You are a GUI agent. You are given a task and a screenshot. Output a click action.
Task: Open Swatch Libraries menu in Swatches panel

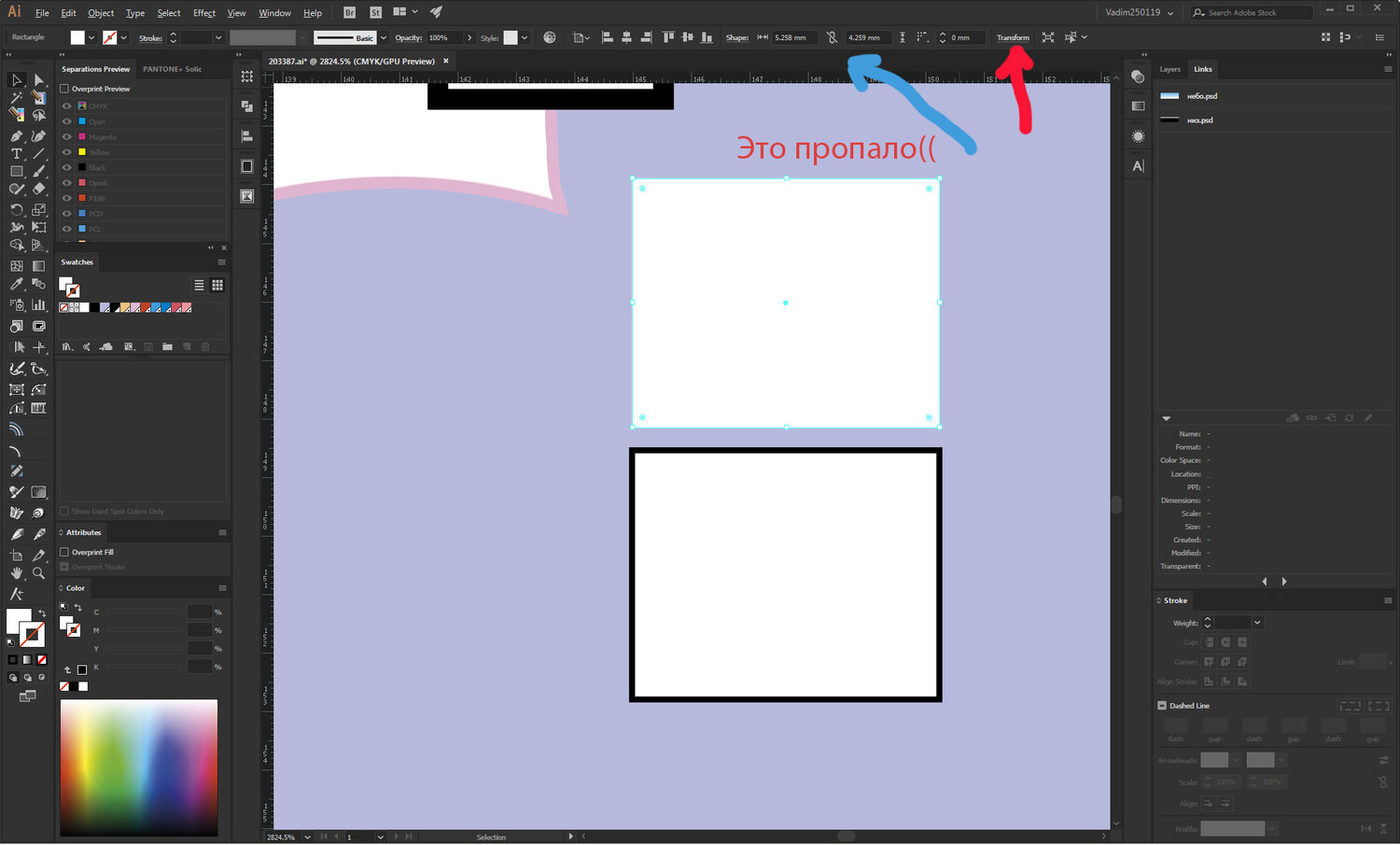[67, 346]
